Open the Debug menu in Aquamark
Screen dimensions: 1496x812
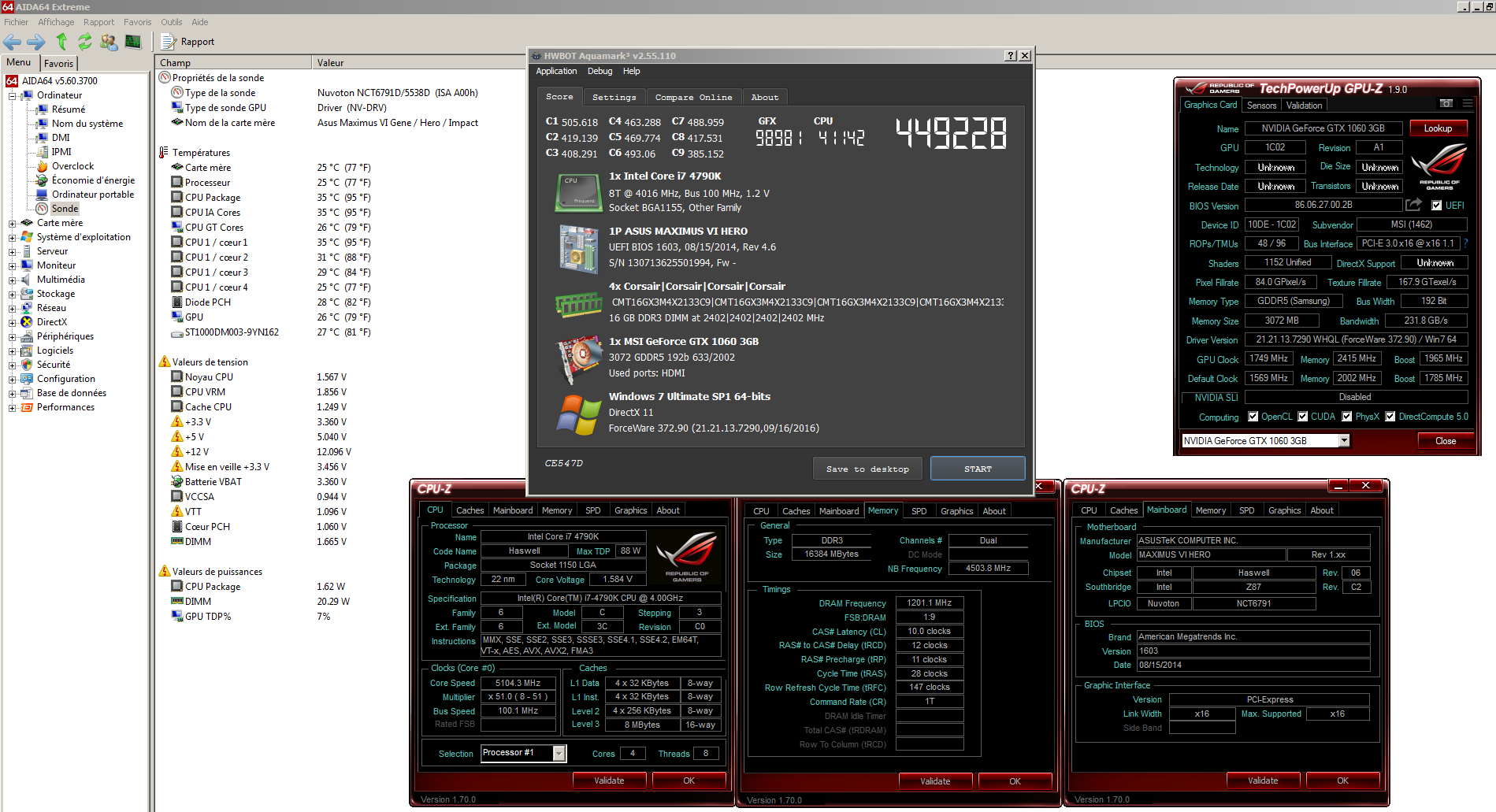pos(600,71)
